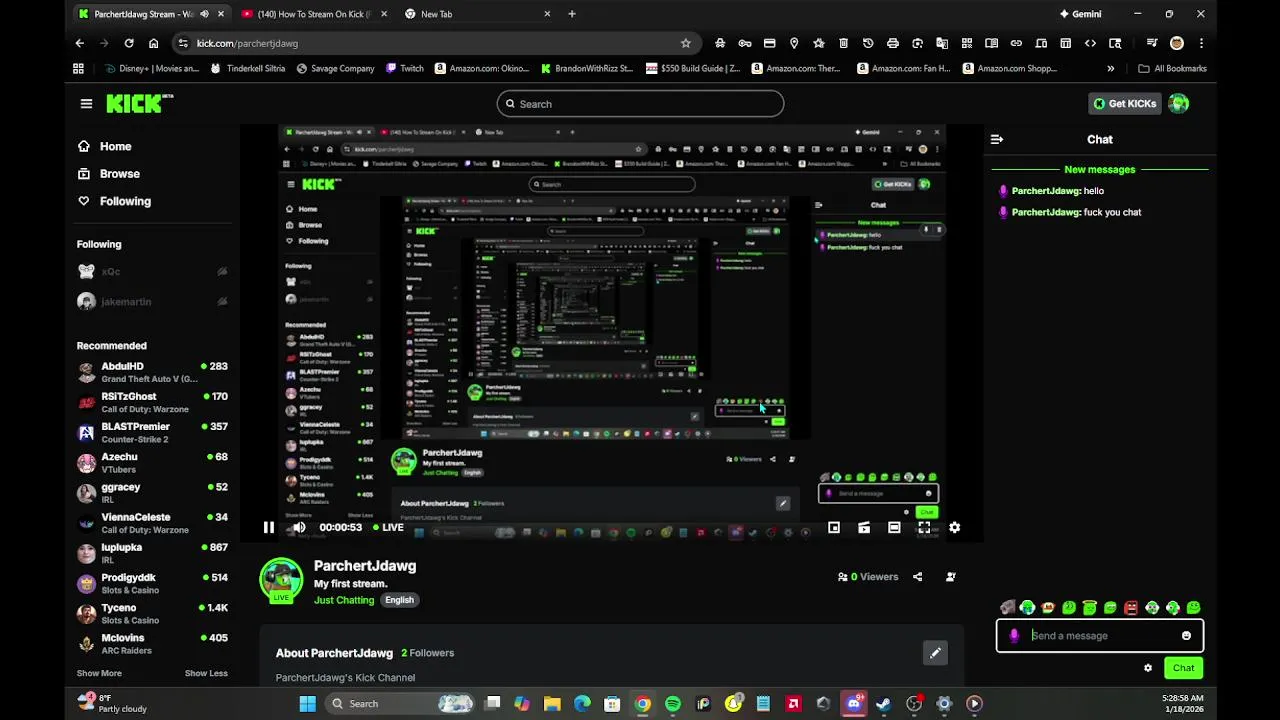Go to the browser home page
The width and height of the screenshot is (1280, 720).
click(x=153, y=43)
